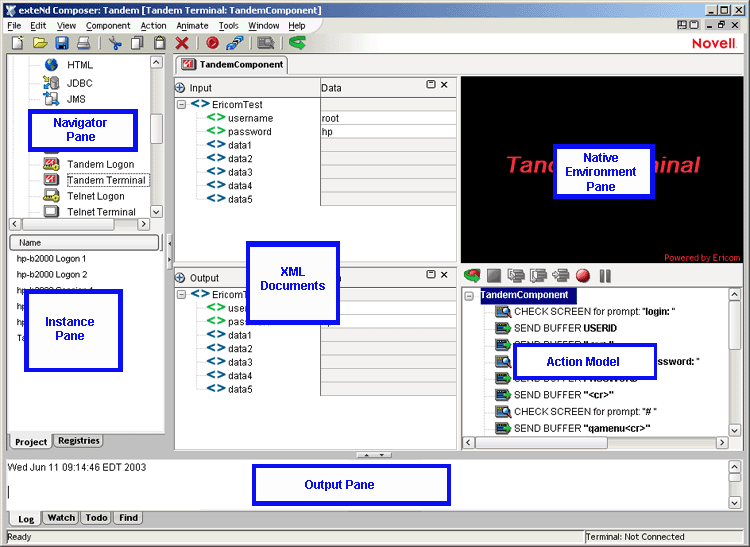Switch to the Registries tab

point(79,440)
